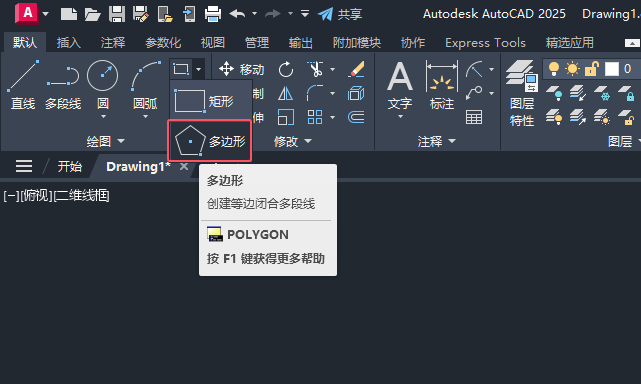Switch to the 开始 (Start) file tab
The image size is (641, 384).
[x=69, y=166]
